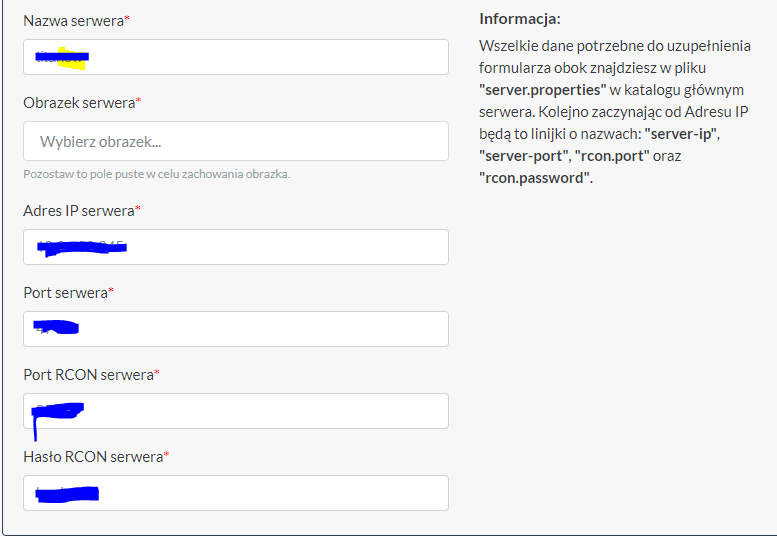Screen dimensions: 777x536
Task: Focus the Hasło RCON serwera field
Action: coord(236,493)
